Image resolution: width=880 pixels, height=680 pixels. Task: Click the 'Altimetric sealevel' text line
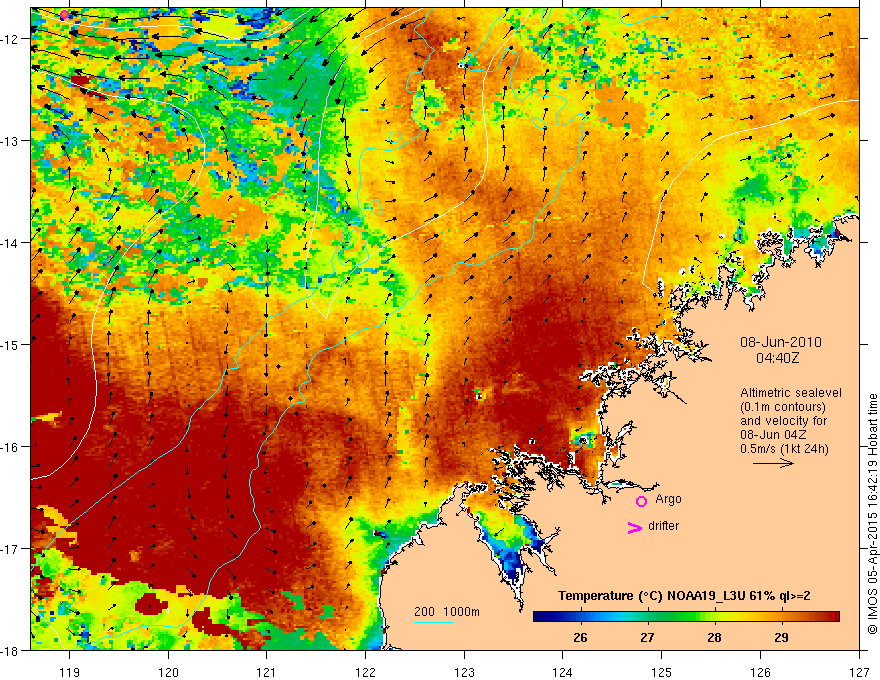pyautogui.click(x=790, y=393)
